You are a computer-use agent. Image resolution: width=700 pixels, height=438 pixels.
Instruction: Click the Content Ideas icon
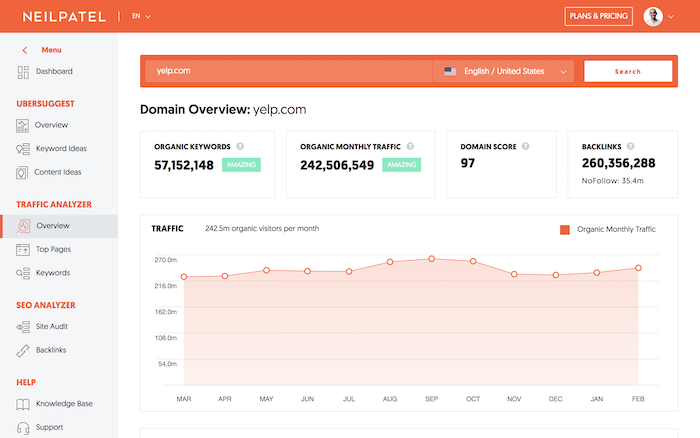pyautogui.click(x=22, y=173)
